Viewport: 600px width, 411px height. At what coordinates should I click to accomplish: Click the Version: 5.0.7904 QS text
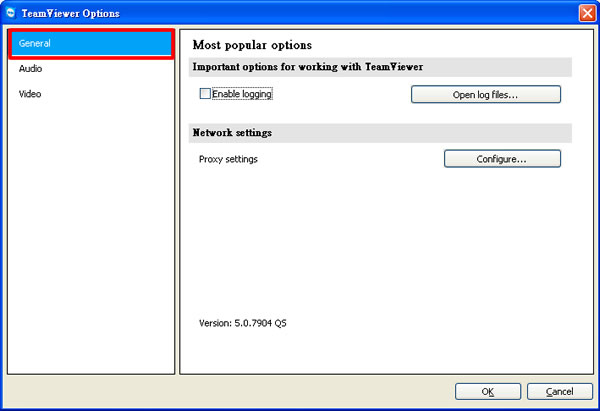tap(243, 323)
